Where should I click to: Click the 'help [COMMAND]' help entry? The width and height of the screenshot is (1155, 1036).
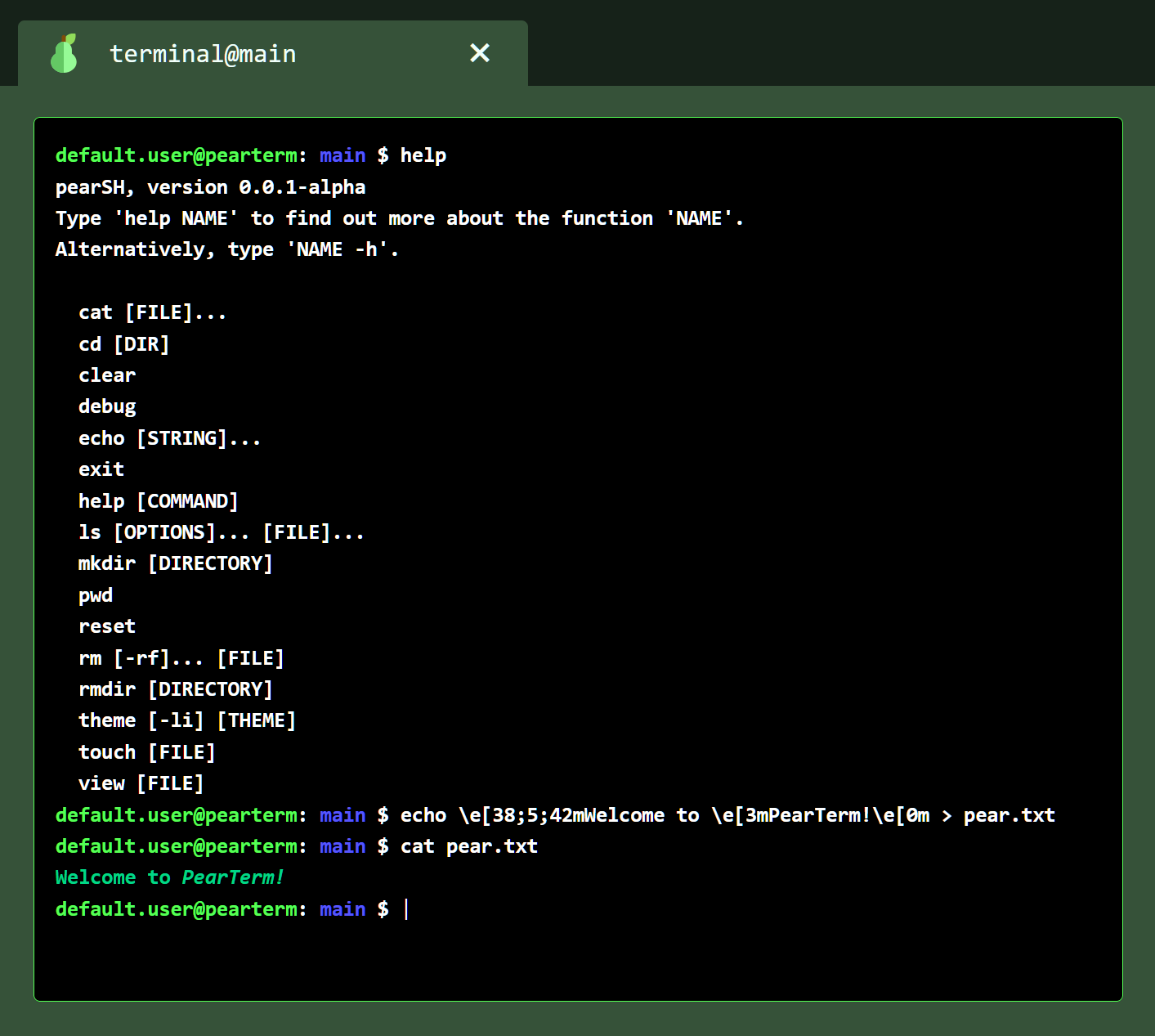coord(158,501)
